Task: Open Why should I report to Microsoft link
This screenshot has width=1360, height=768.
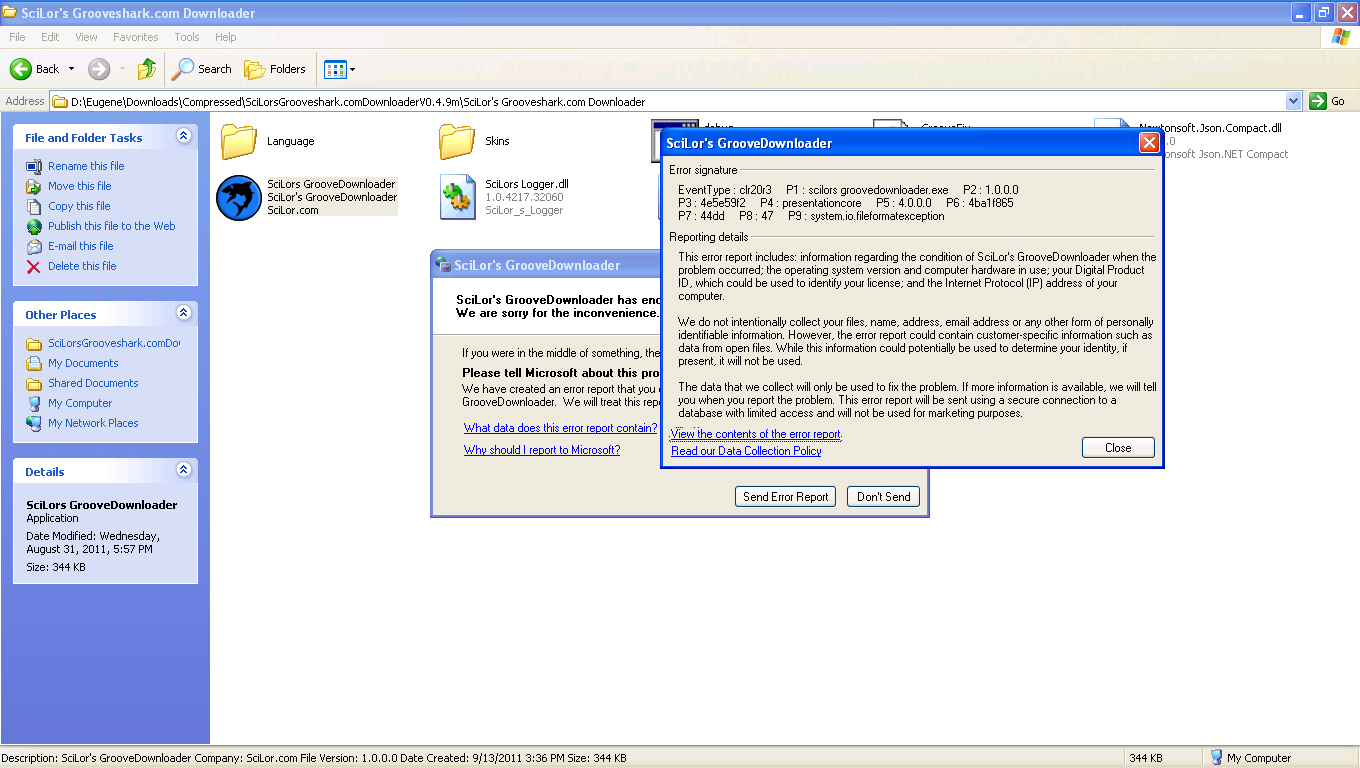Action: [542, 450]
